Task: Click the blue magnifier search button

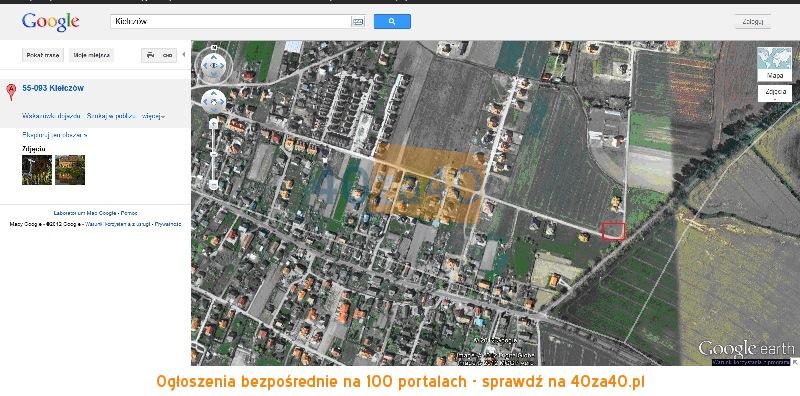Action: click(392, 21)
